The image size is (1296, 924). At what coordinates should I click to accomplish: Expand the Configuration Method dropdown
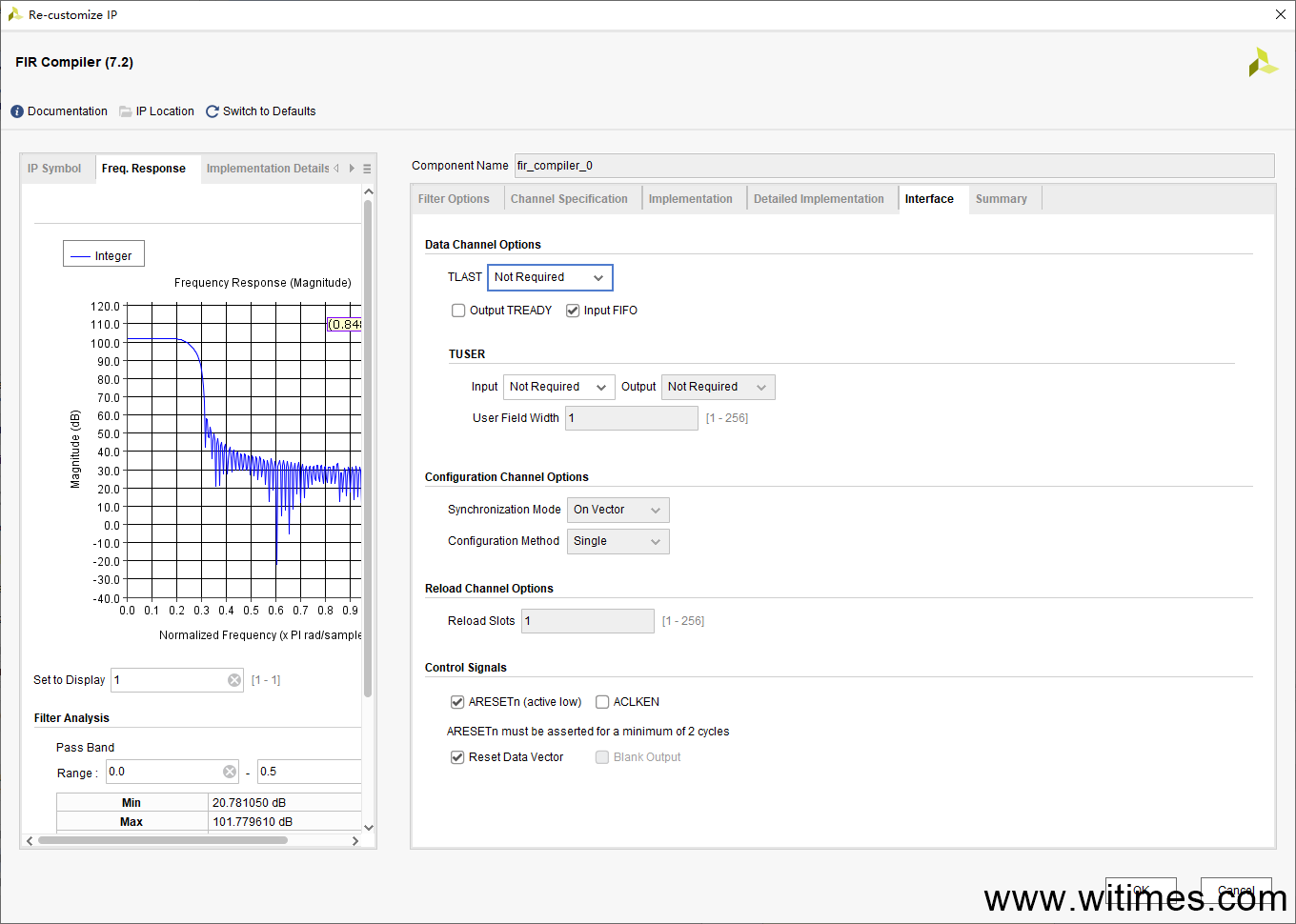[x=618, y=541]
